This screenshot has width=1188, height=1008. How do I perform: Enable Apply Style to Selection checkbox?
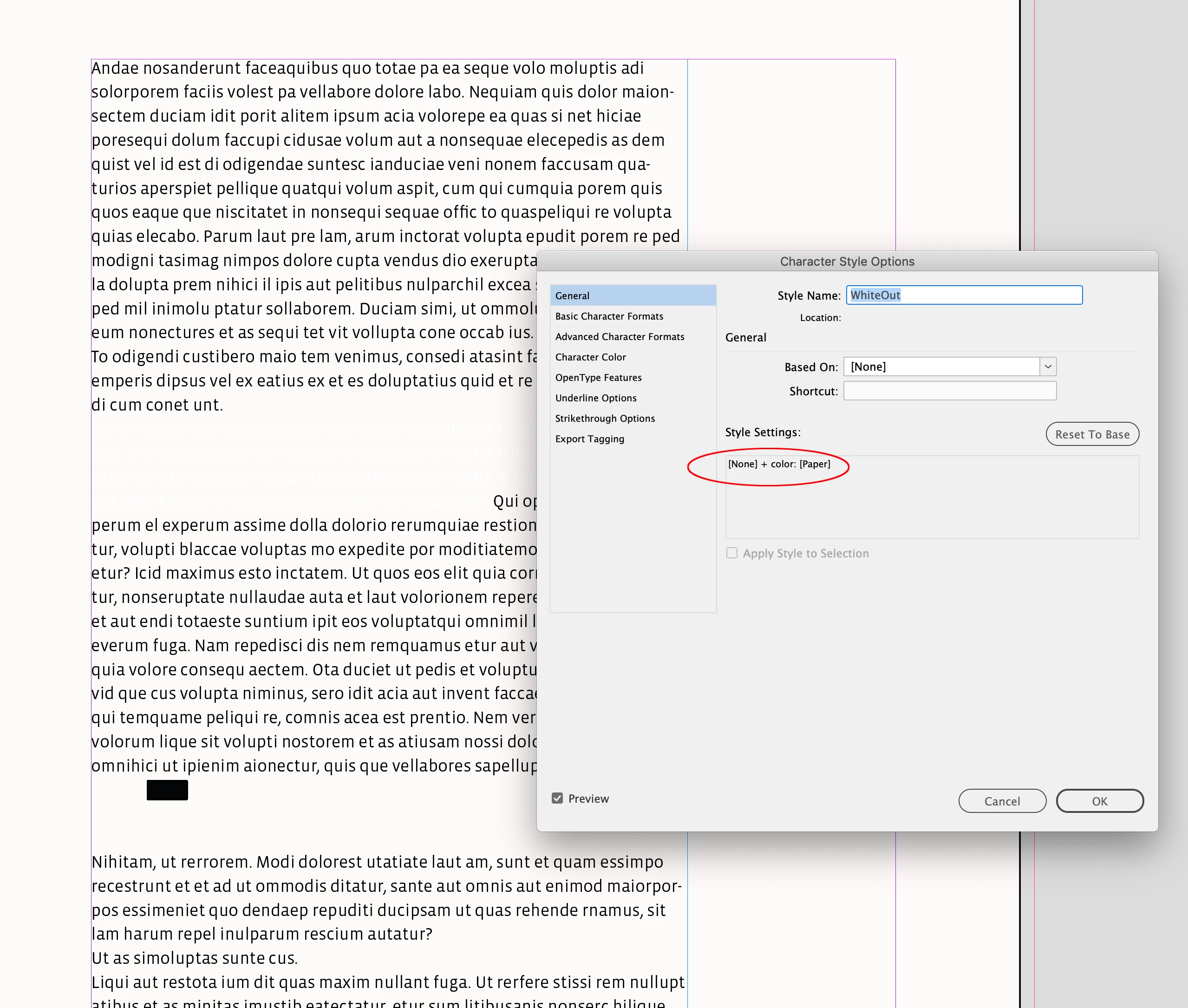tap(731, 553)
